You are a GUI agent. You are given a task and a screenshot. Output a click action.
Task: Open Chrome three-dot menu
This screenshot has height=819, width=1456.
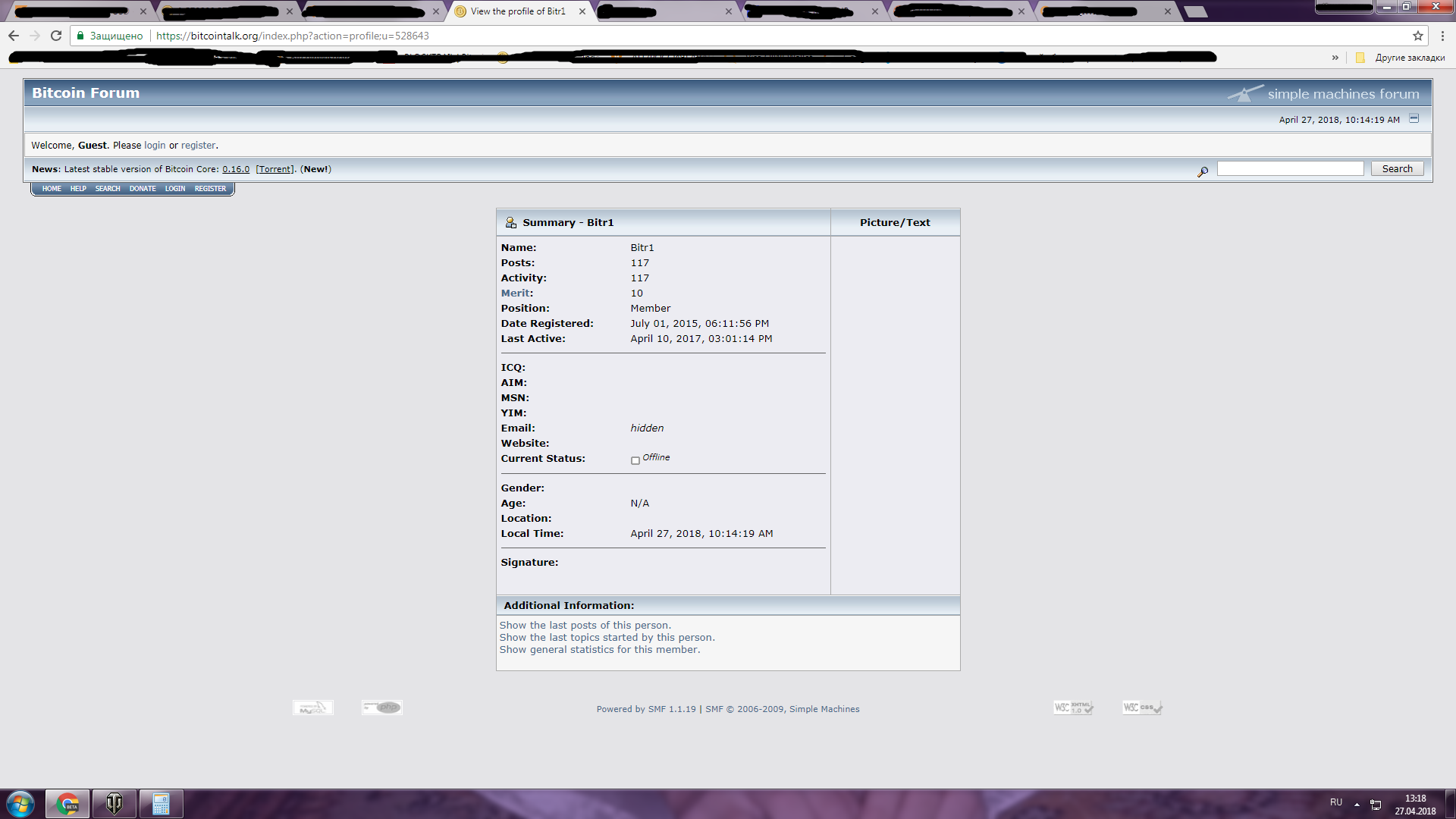coord(1442,36)
